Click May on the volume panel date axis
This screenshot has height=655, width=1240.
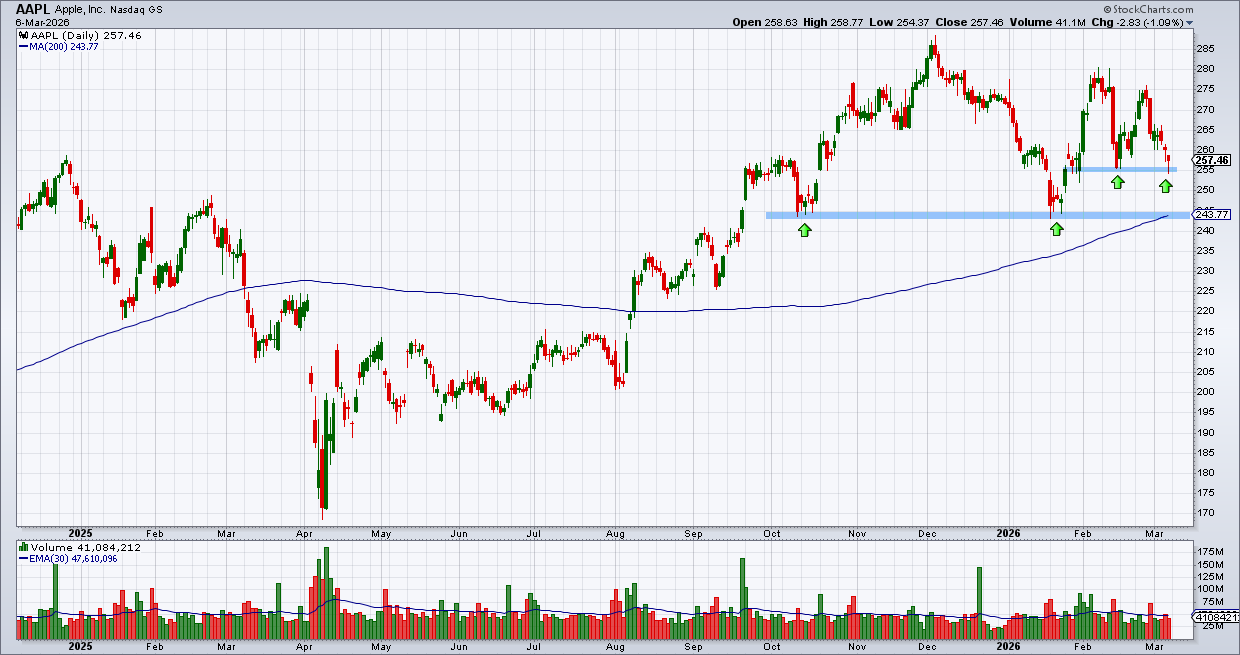[383, 647]
